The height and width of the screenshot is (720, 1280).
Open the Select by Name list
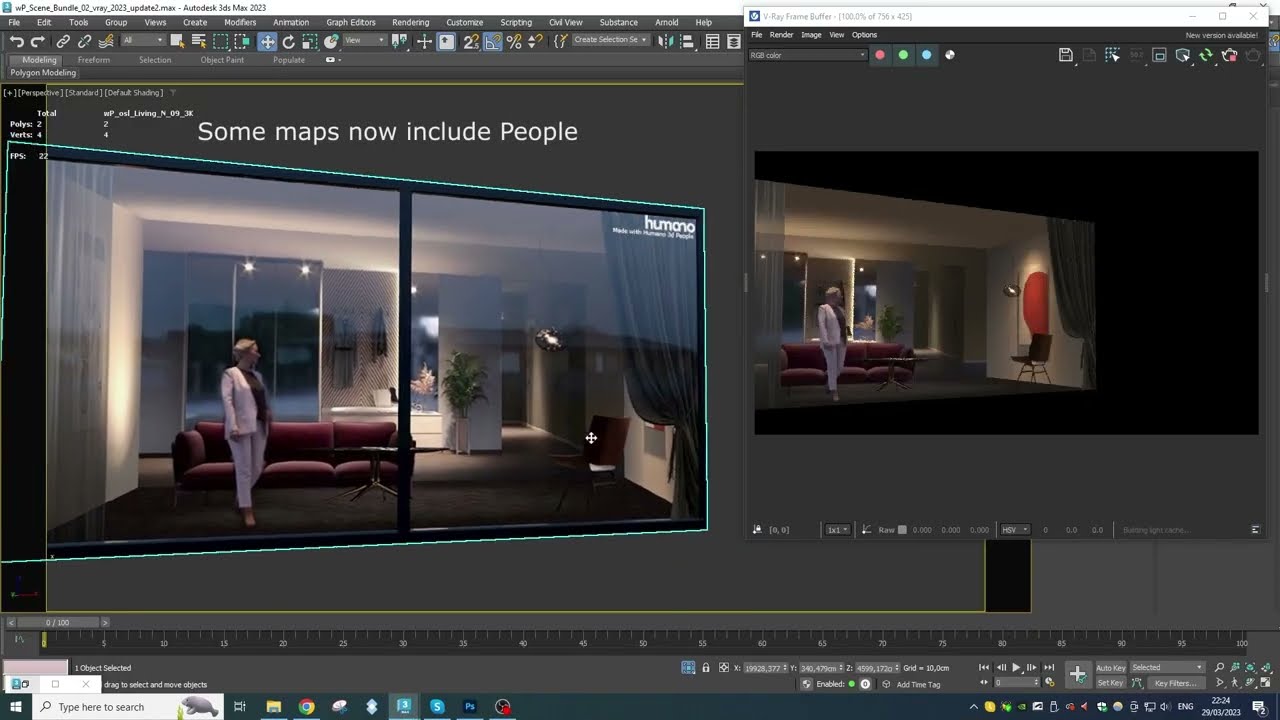(198, 41)
